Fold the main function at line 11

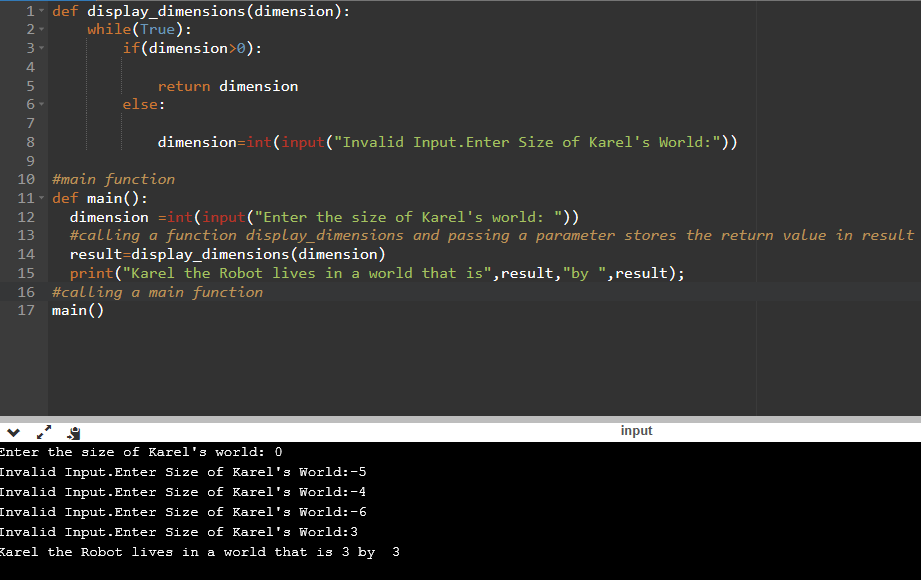(x=42, y=198)
